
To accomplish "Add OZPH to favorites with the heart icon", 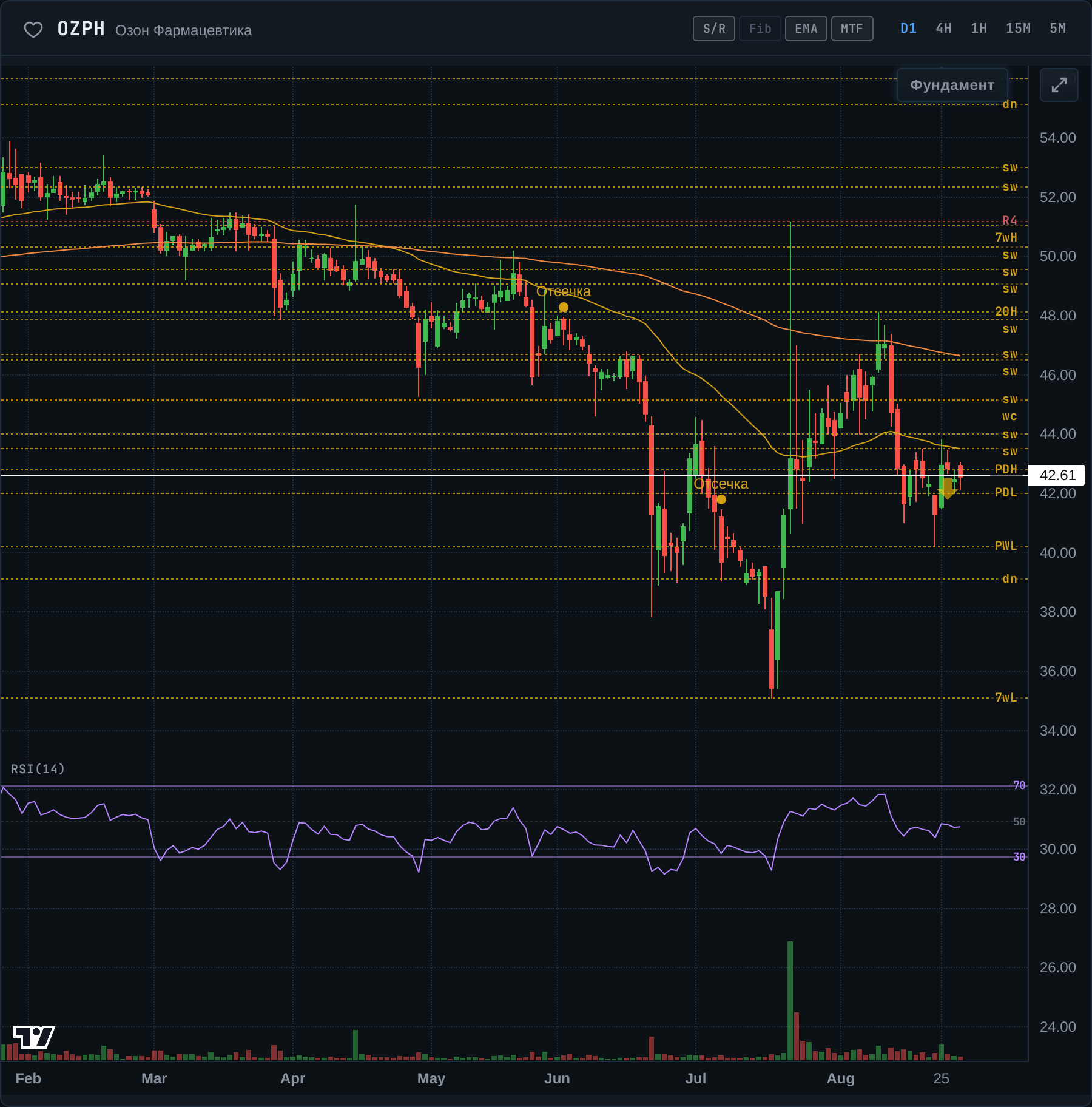I will pyautogui.click(x=33, y=29).
